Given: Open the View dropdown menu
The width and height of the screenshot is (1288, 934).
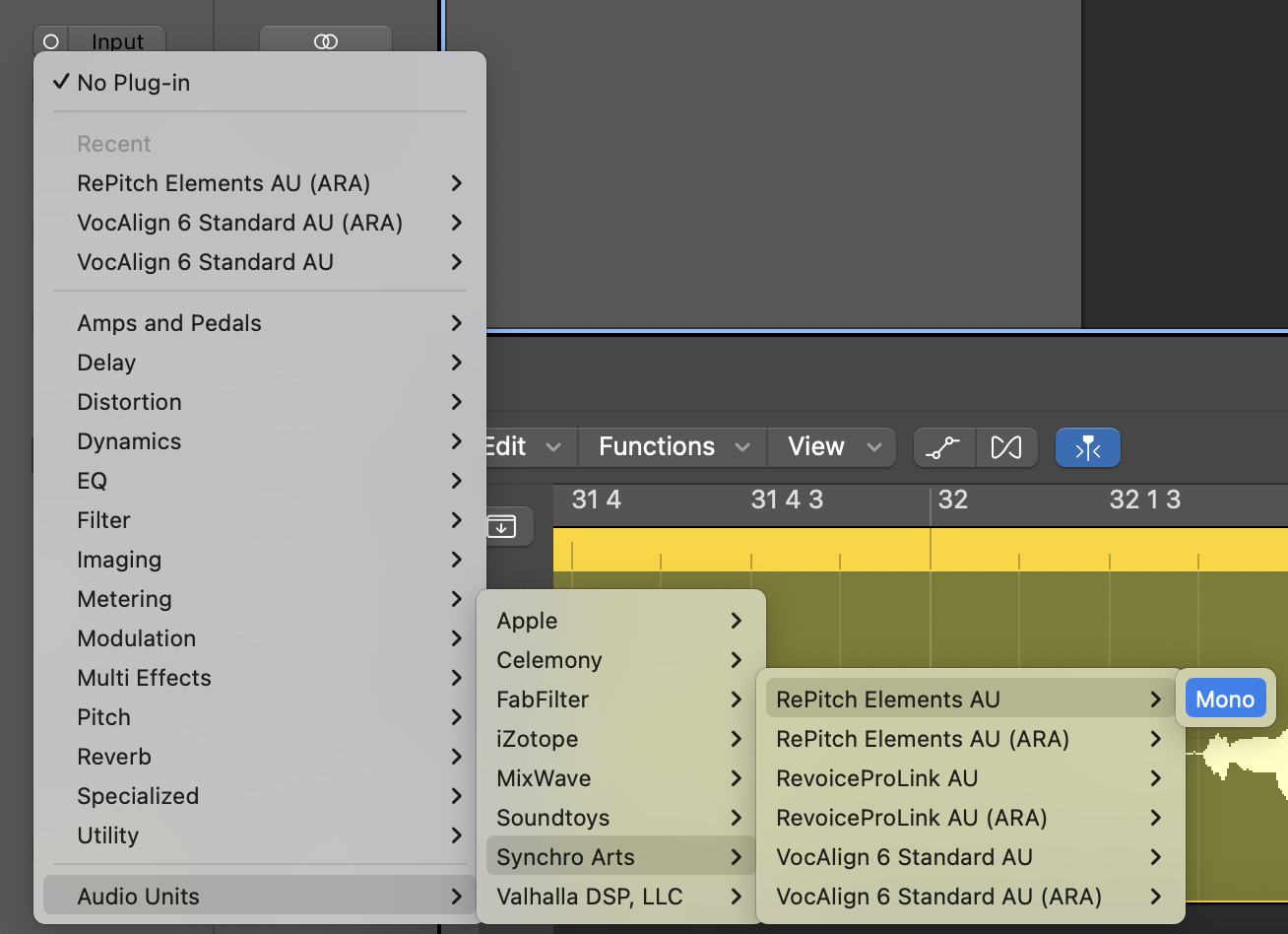Looking at the screenshot, I should click(x=832, y=447).
